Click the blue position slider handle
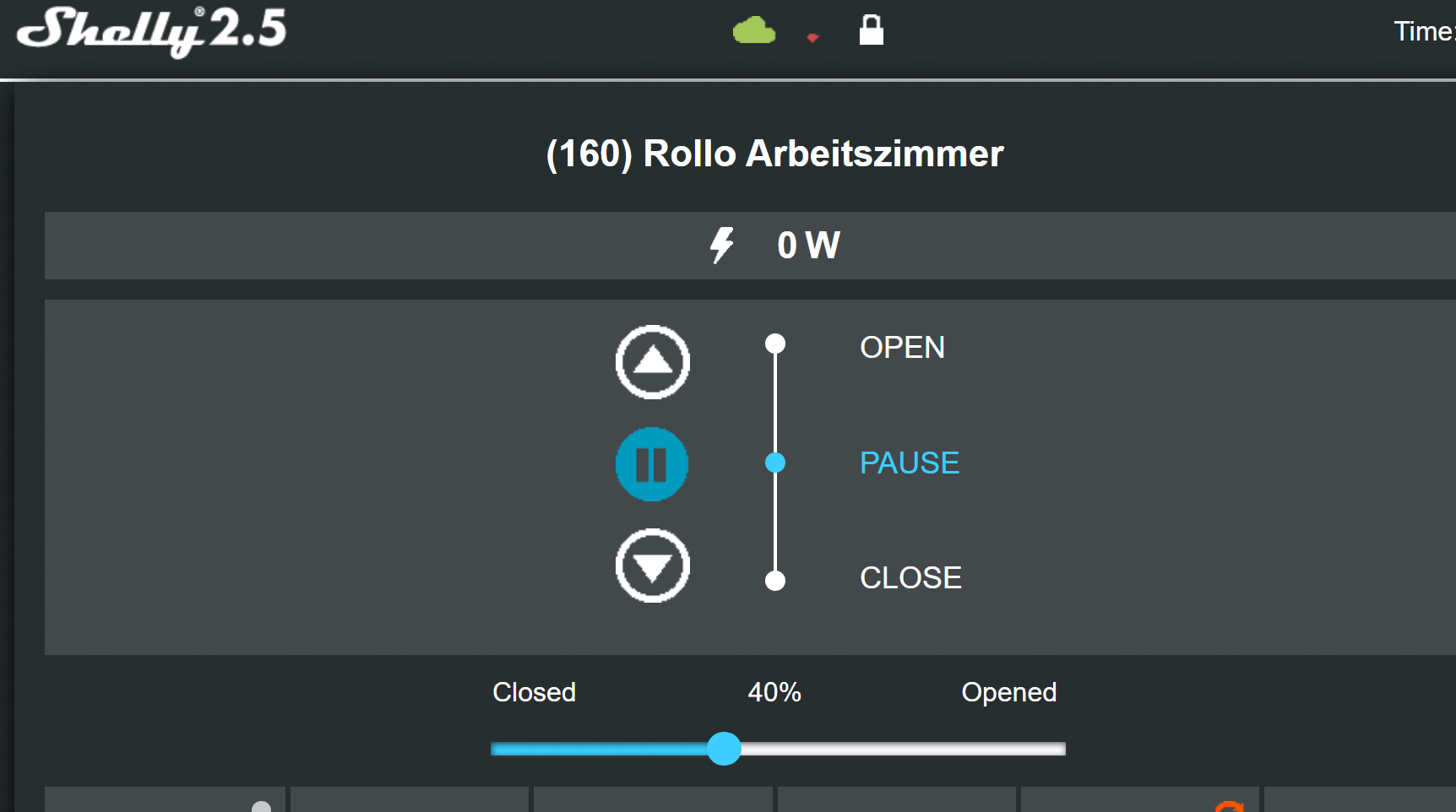The width and height of the screenshot is (1456, 812). click(x=724, y=749)
